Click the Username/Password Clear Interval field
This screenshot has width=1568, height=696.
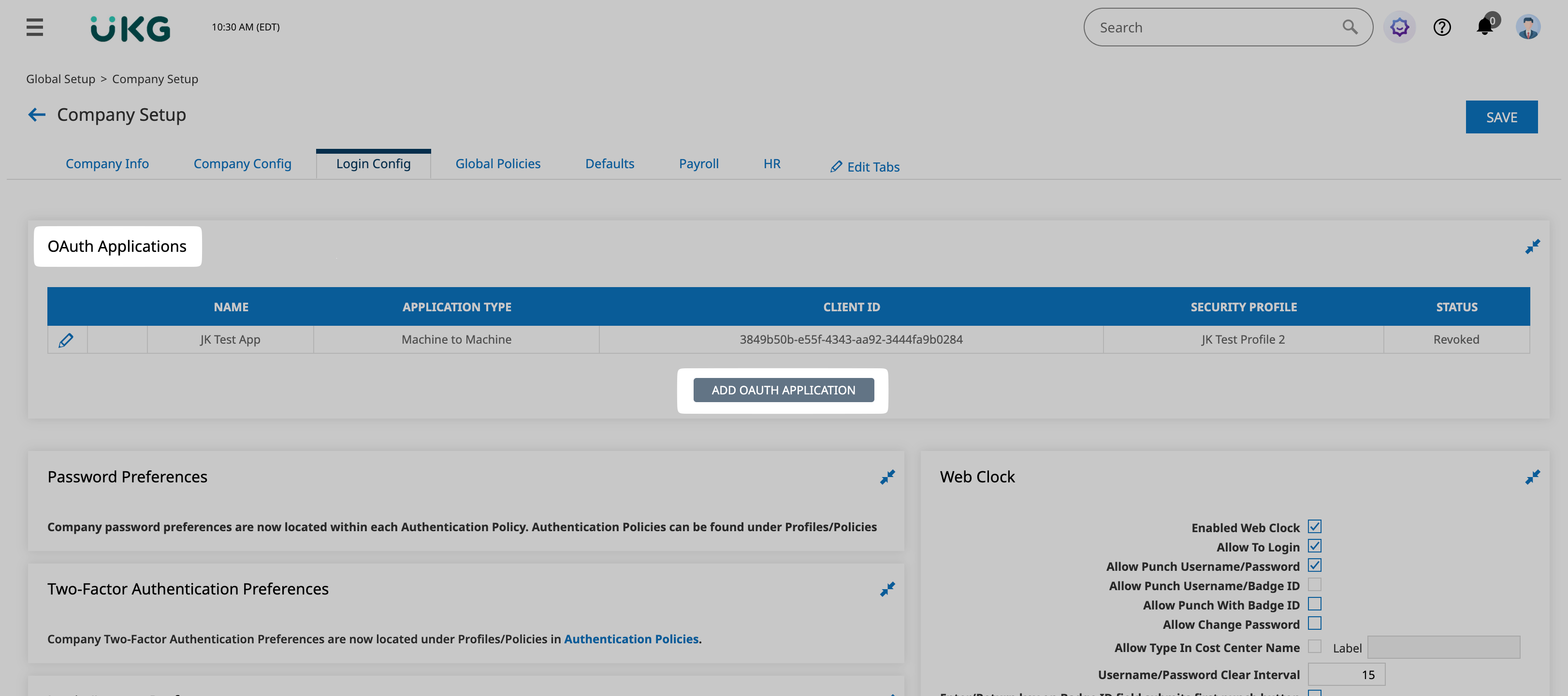[1346, 675]
